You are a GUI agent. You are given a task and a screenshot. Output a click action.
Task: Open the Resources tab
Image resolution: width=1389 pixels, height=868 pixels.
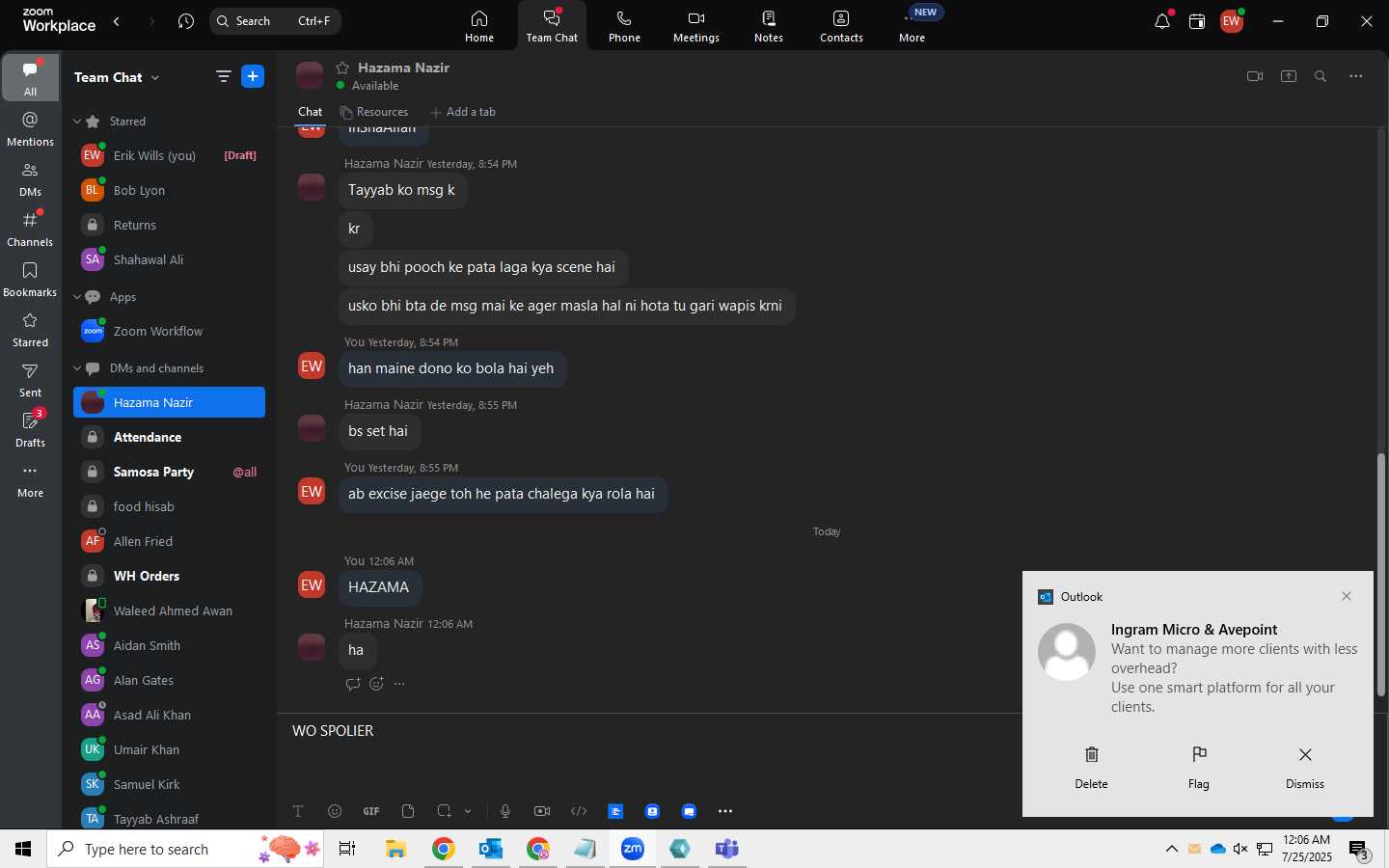tap(374, 112)
